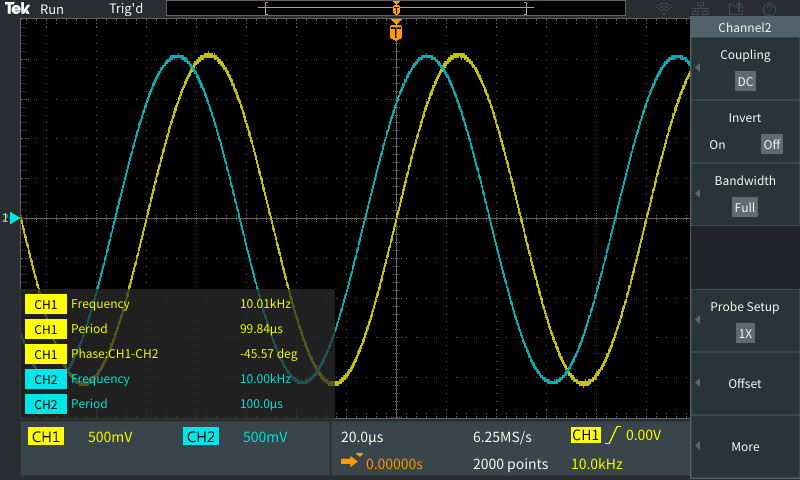Click the Wi-Fi status icon
The width and height of the screenshot is (800, 480).
664,9
